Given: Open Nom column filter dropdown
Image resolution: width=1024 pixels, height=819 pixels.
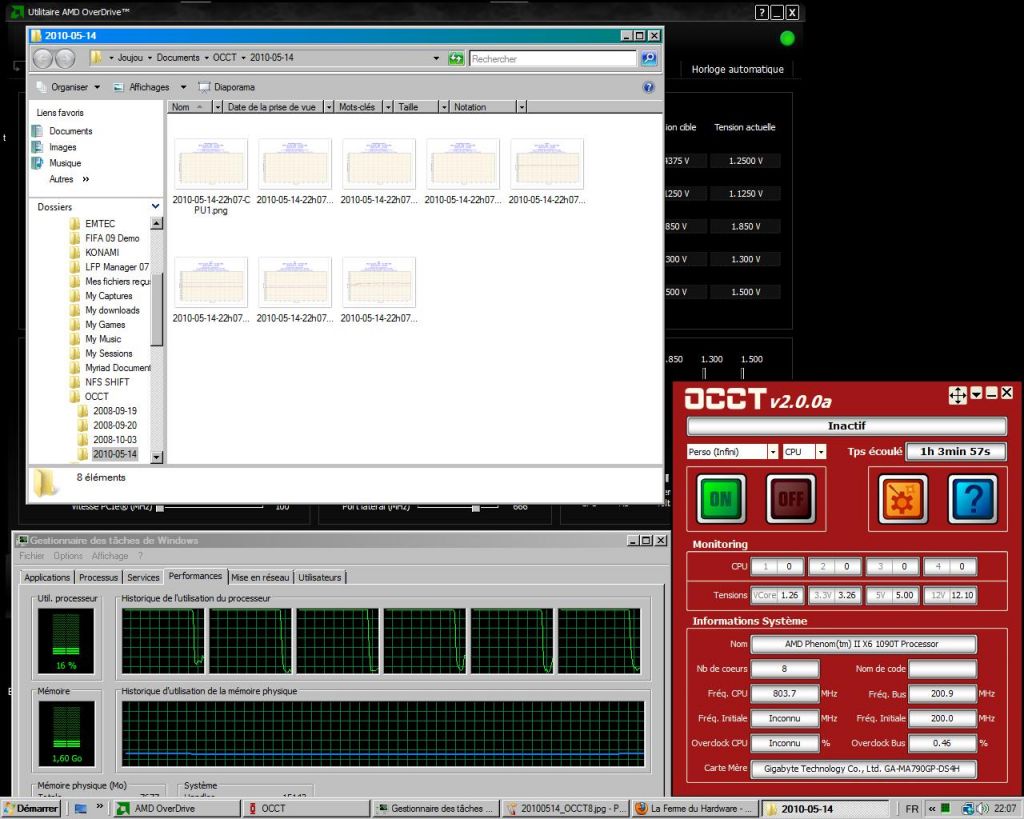Looking at the screenshot, I should 217,107.
